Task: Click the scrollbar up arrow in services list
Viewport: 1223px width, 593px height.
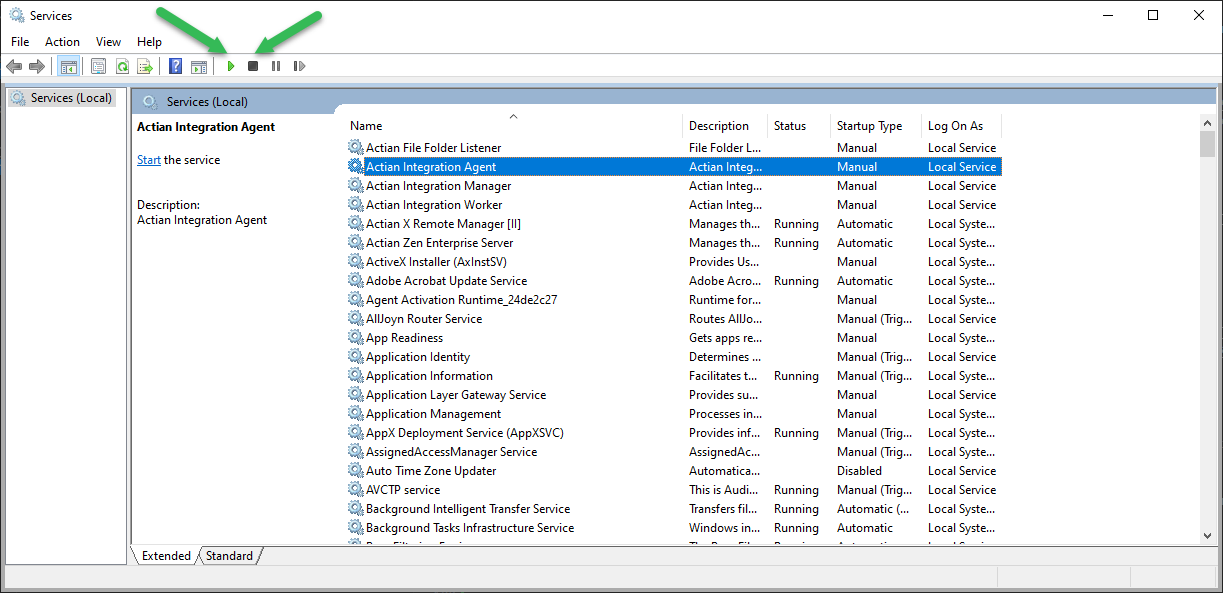Action: pos(1207,123)
